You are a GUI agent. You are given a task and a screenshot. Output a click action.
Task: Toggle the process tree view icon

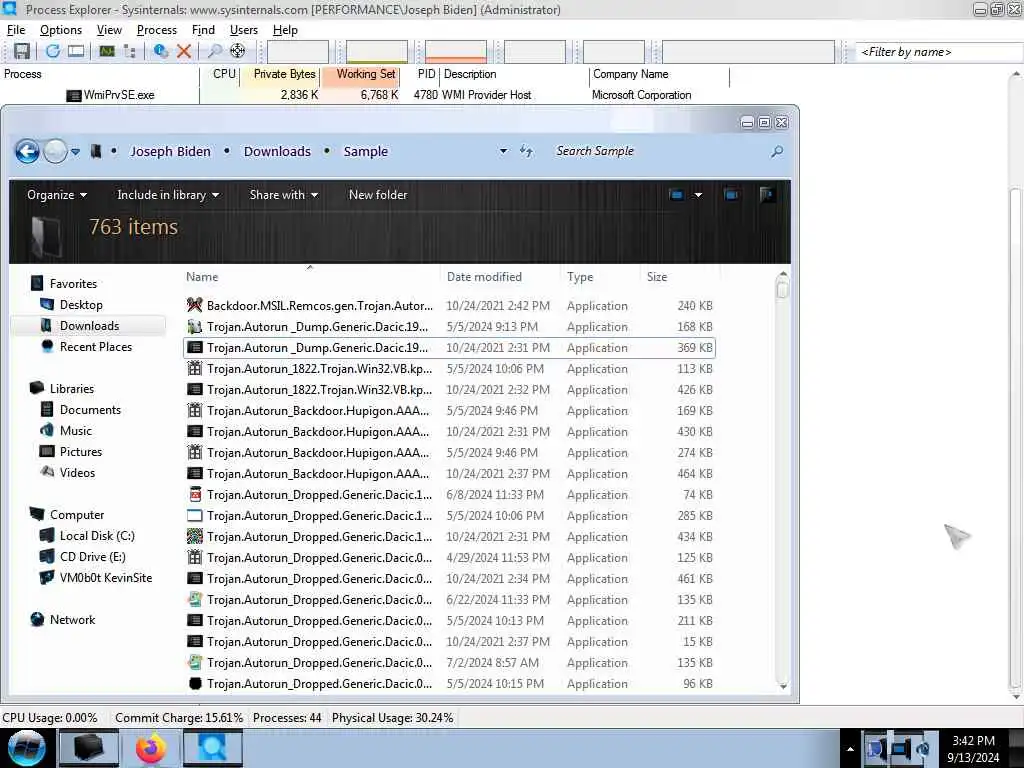(130, 51)
